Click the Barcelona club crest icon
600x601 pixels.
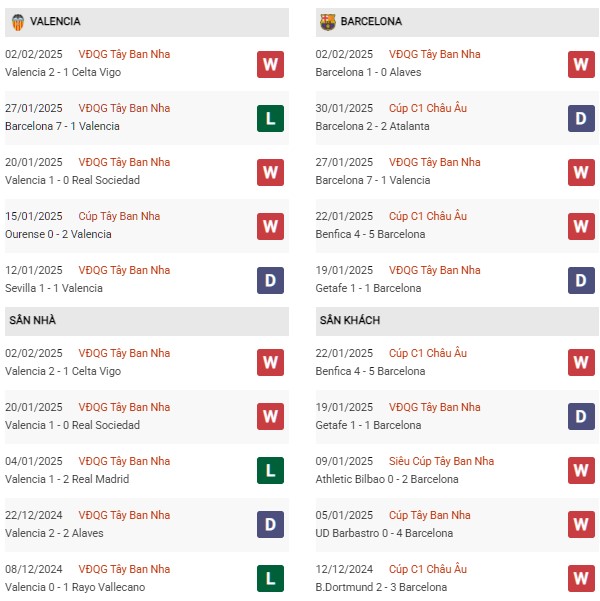tap(328, 22)
